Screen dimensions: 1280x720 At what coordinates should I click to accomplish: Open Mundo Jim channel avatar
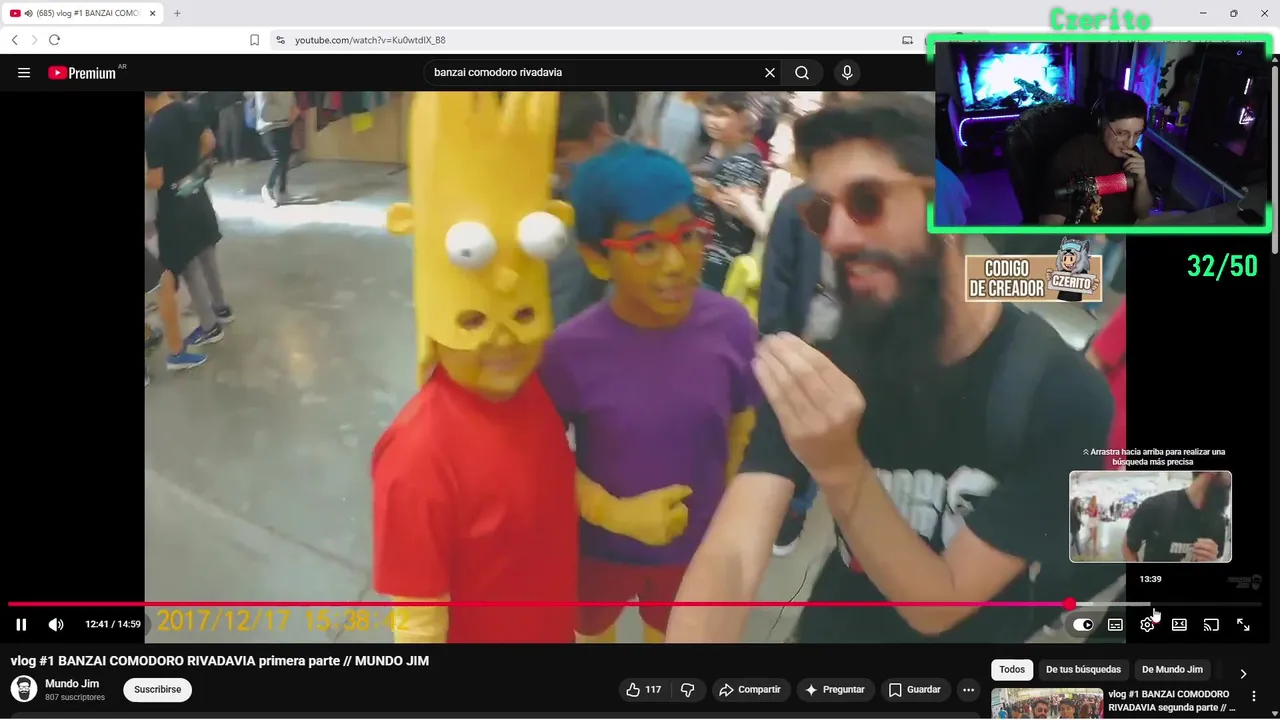24,689
